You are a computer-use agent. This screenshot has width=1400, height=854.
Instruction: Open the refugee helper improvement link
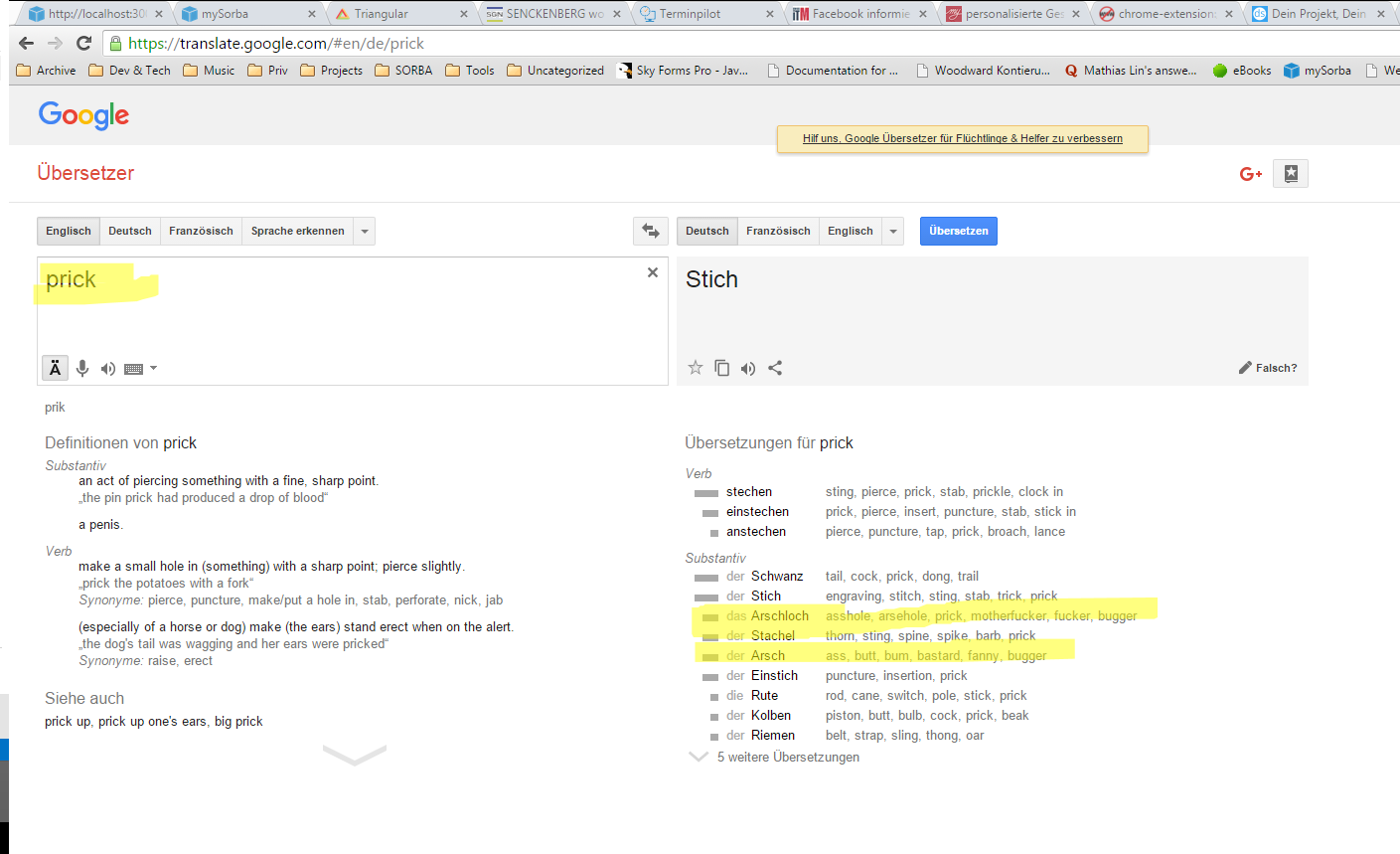963,139
